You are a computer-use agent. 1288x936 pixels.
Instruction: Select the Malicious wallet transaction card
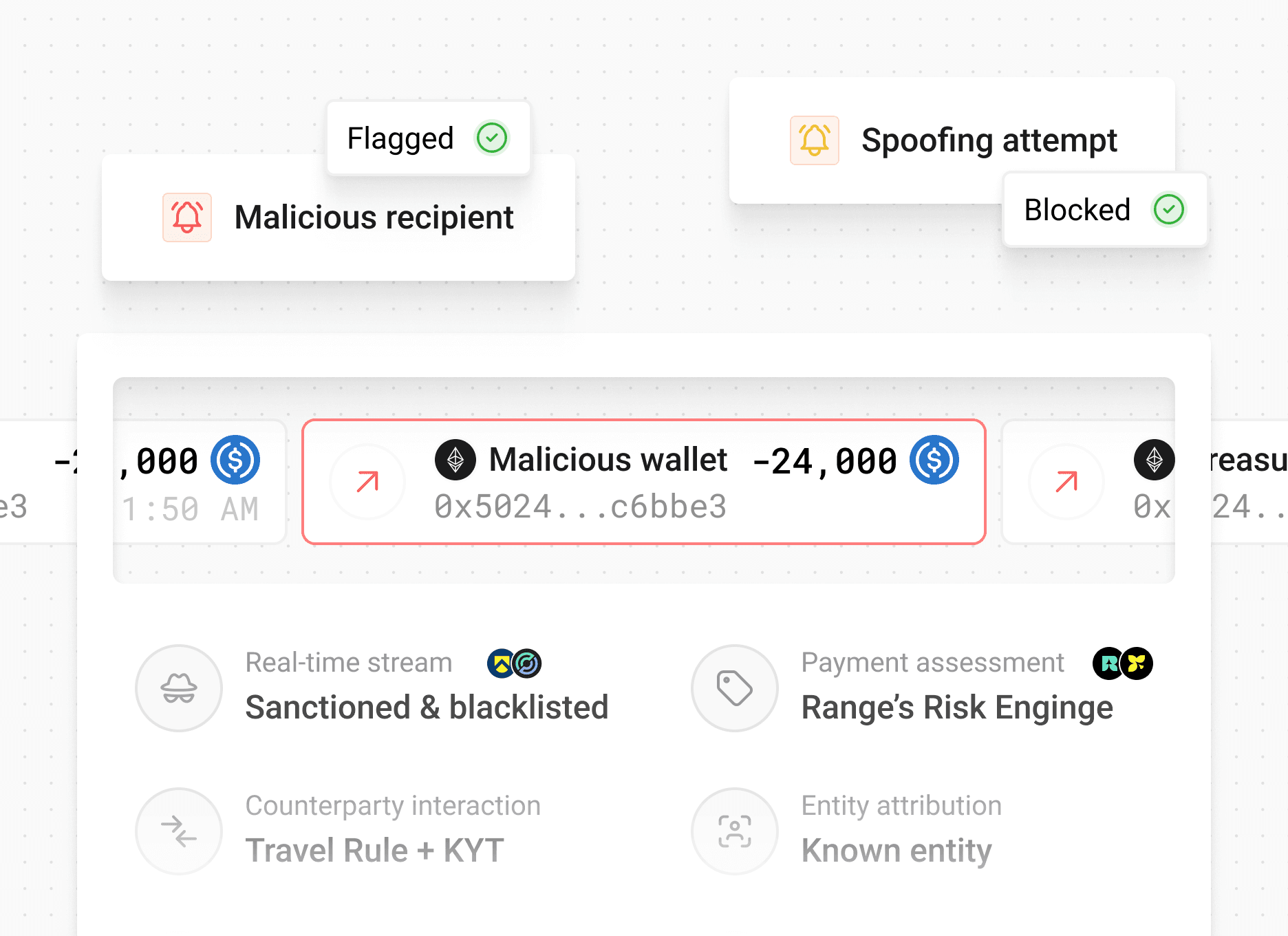tap(644, 482)
